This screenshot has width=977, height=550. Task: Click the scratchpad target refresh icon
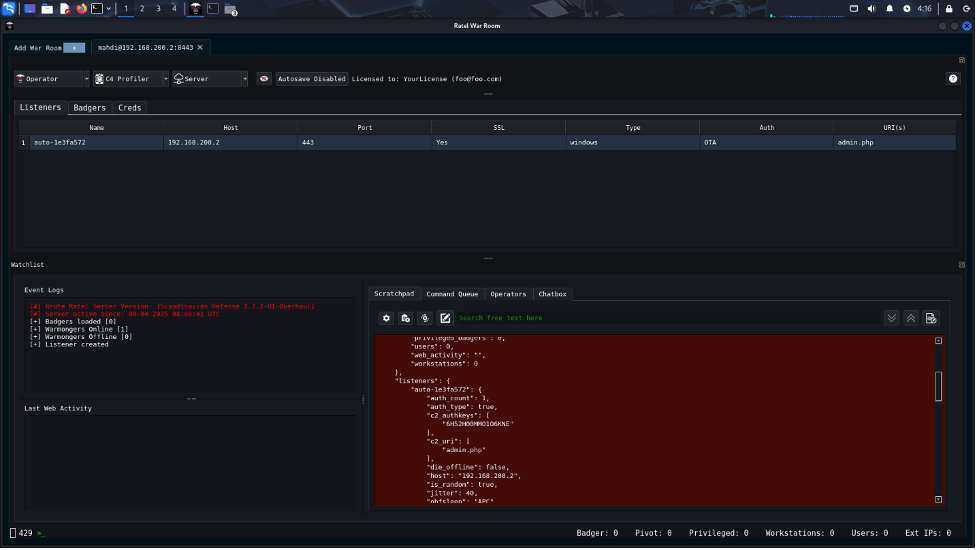tap(425, 318)
